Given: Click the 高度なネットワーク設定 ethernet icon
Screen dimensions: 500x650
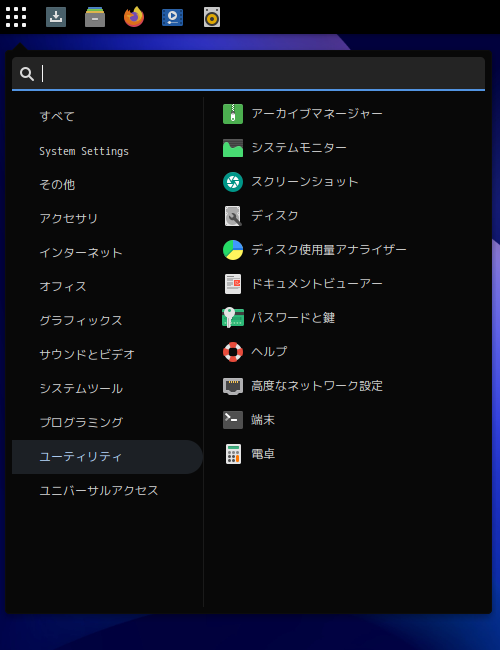Looking at the screenshot, I should pyautogui.click(x=233, y=386).
